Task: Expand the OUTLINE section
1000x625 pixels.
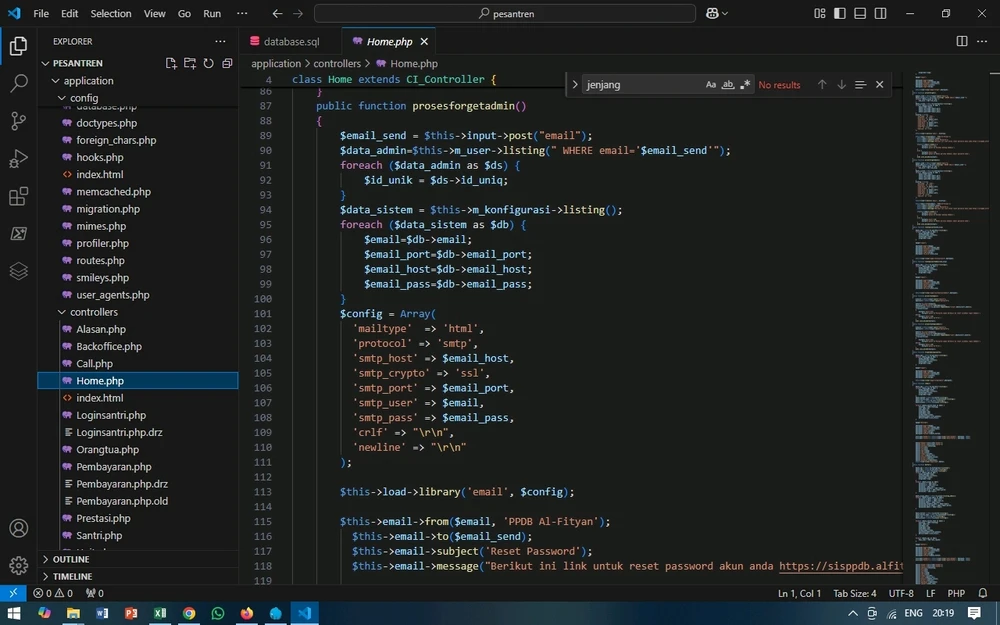Action: point(71,559)
